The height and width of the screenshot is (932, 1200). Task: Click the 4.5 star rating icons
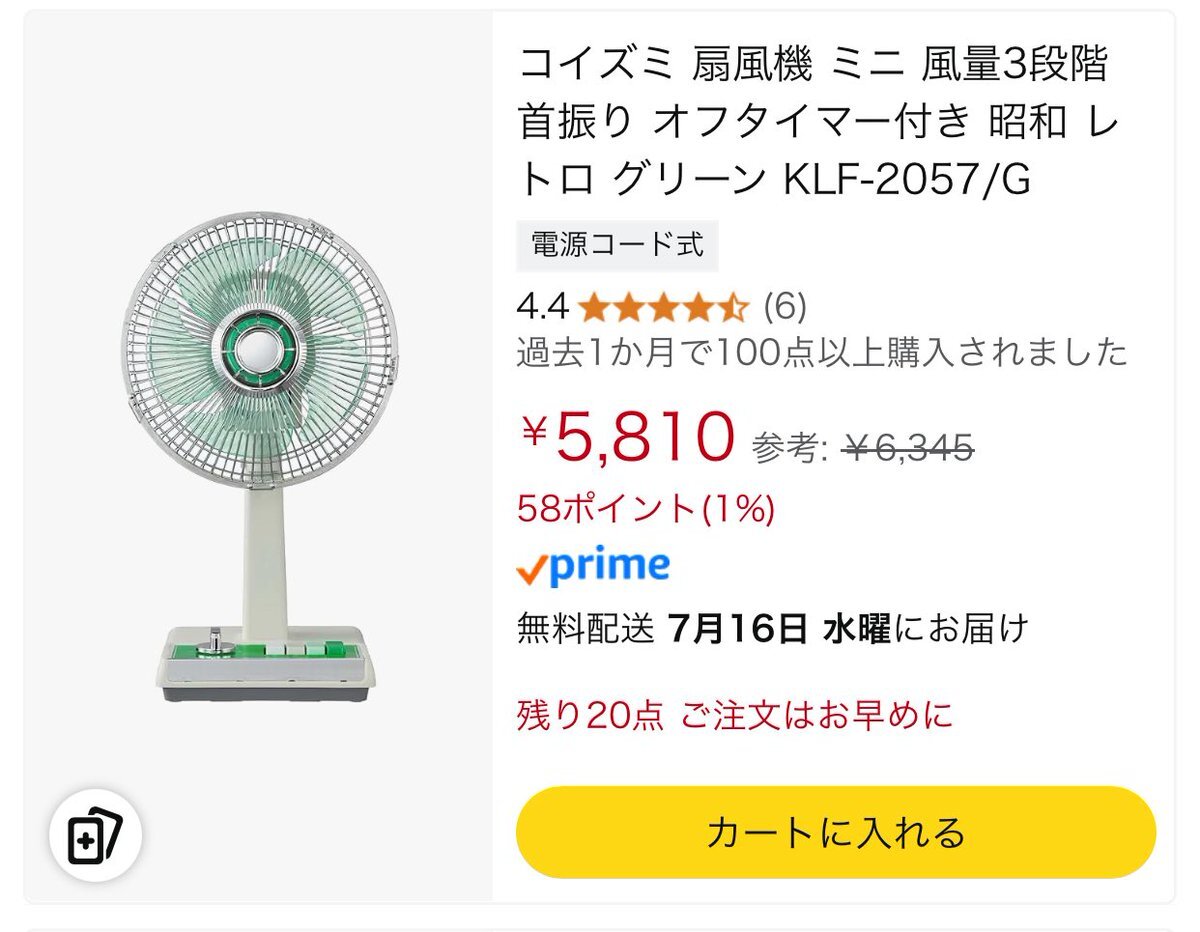point(663,306)
